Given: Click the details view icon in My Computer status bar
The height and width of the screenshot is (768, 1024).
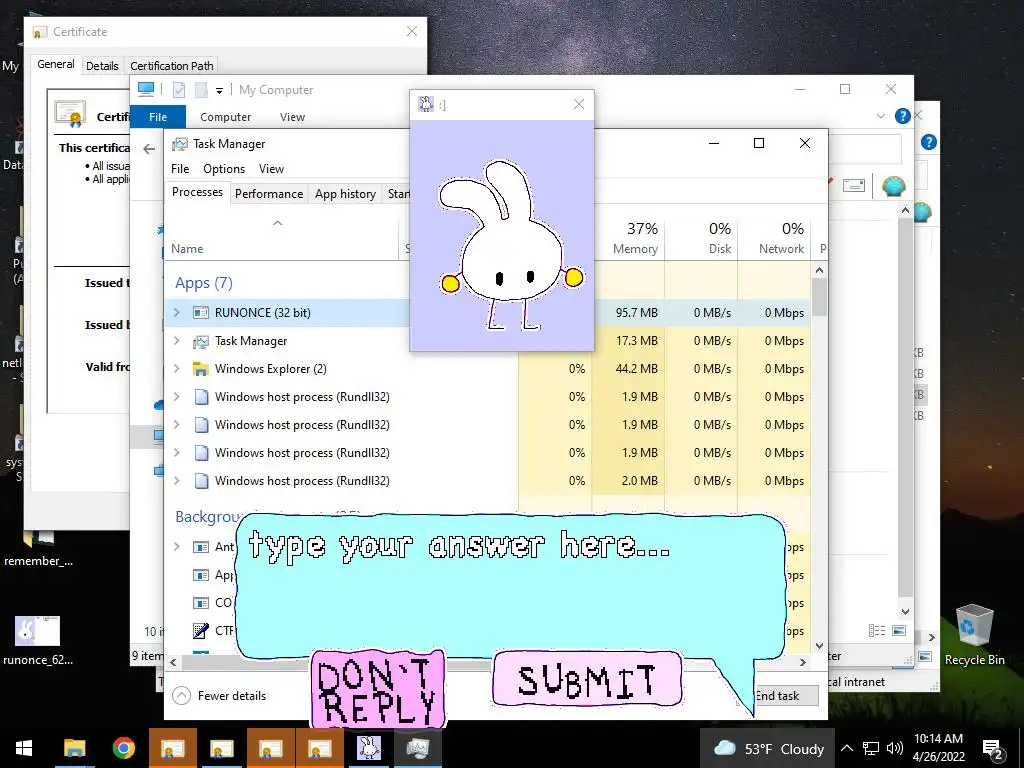Looking at the screenshot, I should (x=877, y=631).
